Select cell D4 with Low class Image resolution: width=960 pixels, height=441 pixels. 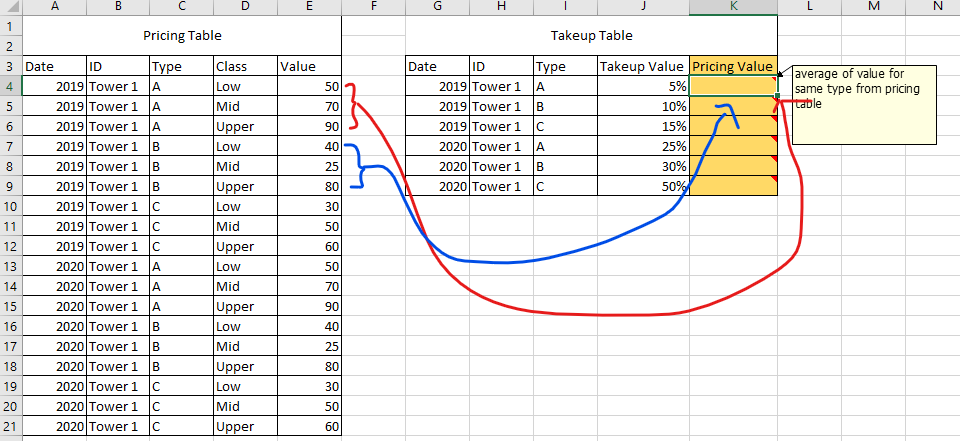246,86
